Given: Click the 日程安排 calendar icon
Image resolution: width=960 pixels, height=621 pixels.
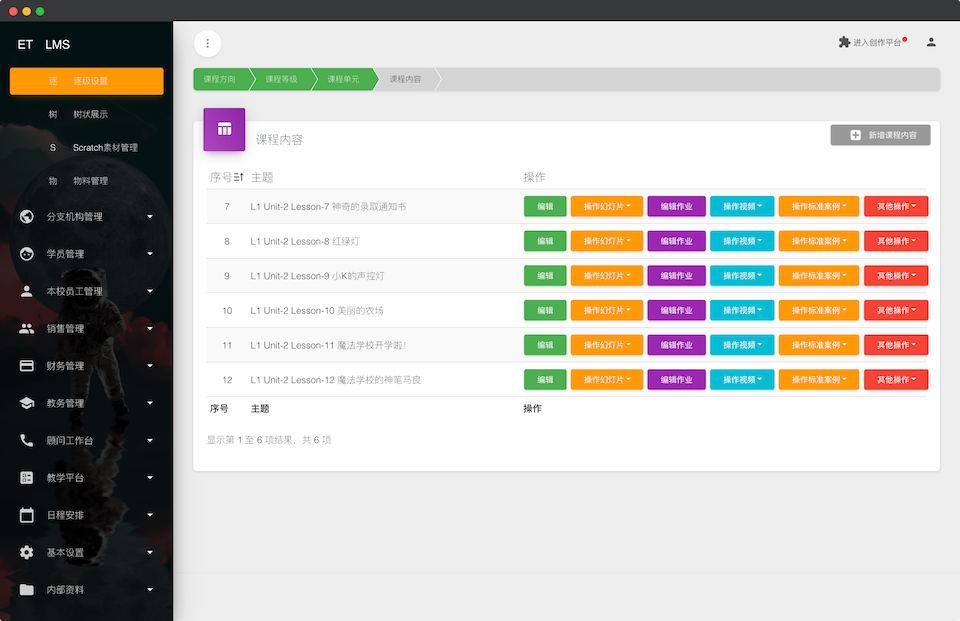Looking at the screenshot, I should point(27,515).
